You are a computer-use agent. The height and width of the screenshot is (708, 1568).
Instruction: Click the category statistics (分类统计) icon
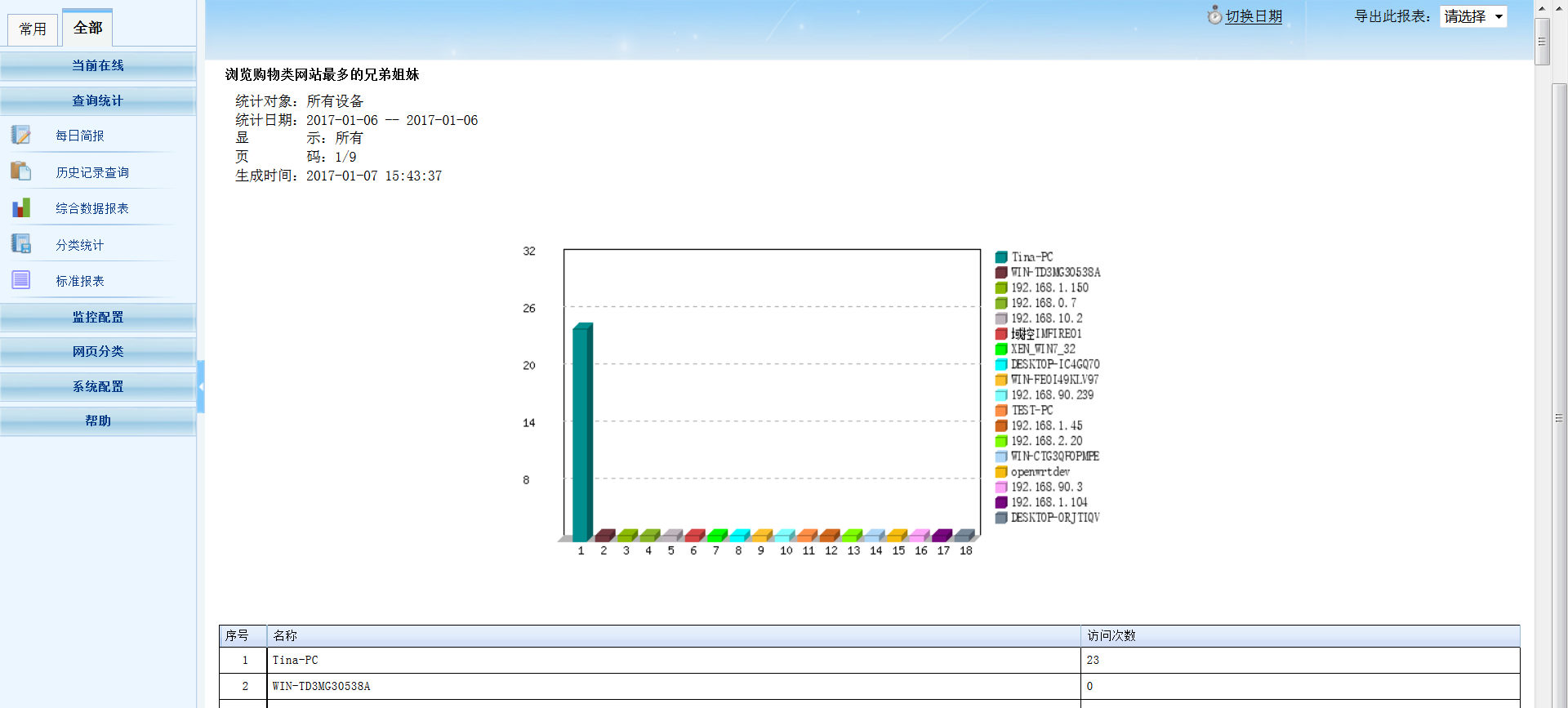click(21, 244)
